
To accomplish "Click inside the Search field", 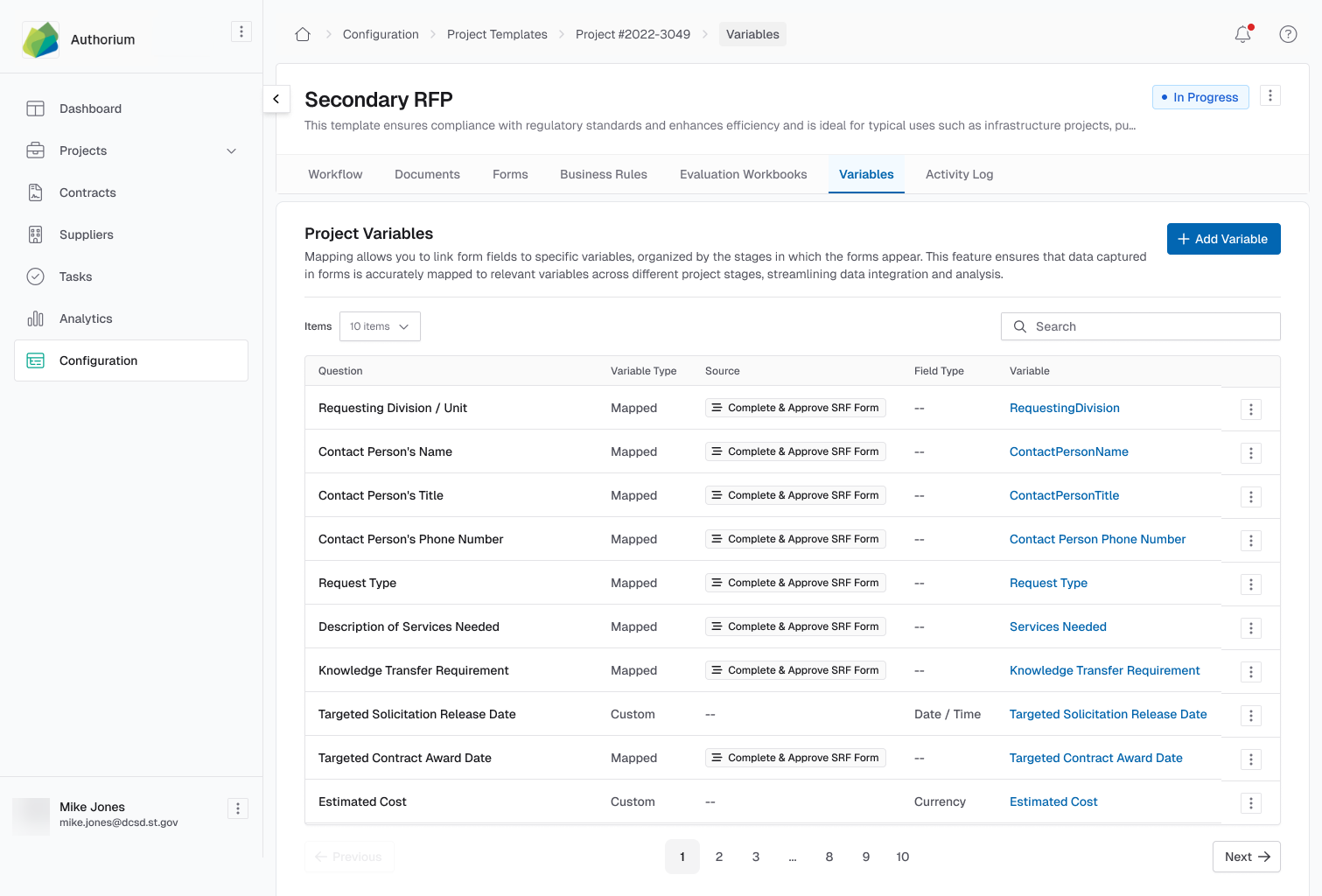I will coord(1140,325).
